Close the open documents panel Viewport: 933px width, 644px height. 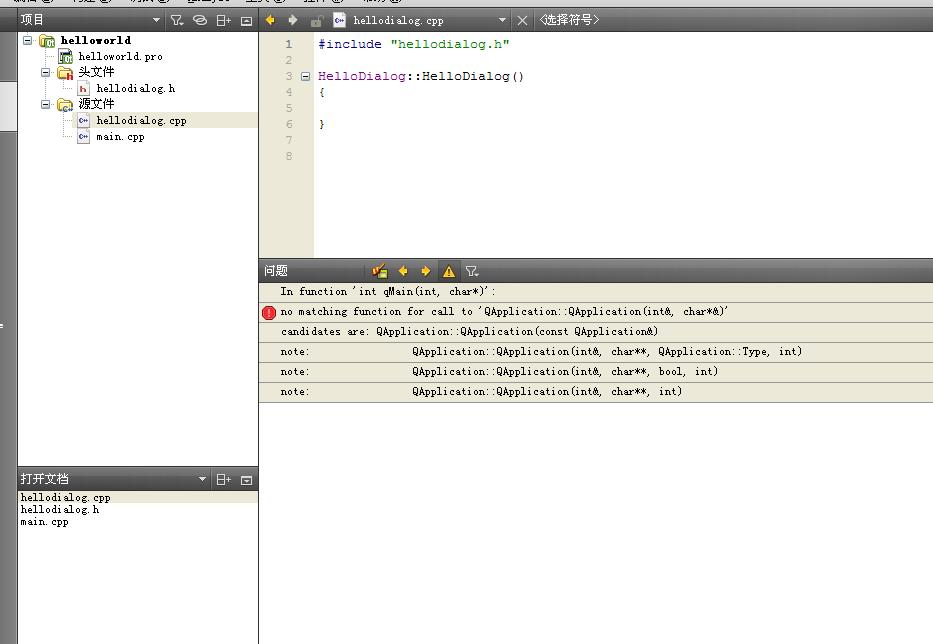246,480
